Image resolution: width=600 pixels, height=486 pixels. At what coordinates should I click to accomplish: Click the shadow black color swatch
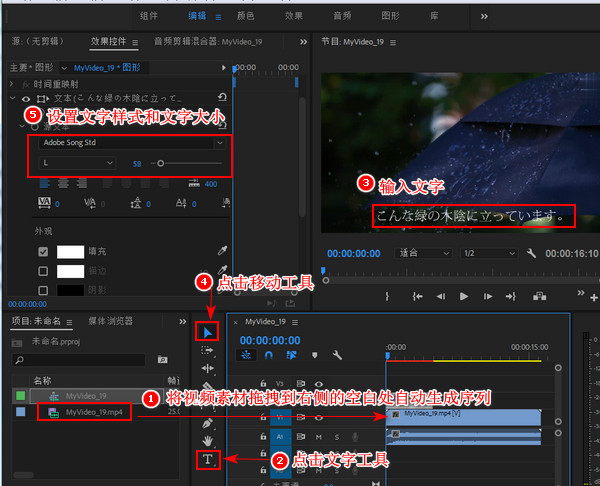coord(70,290)
